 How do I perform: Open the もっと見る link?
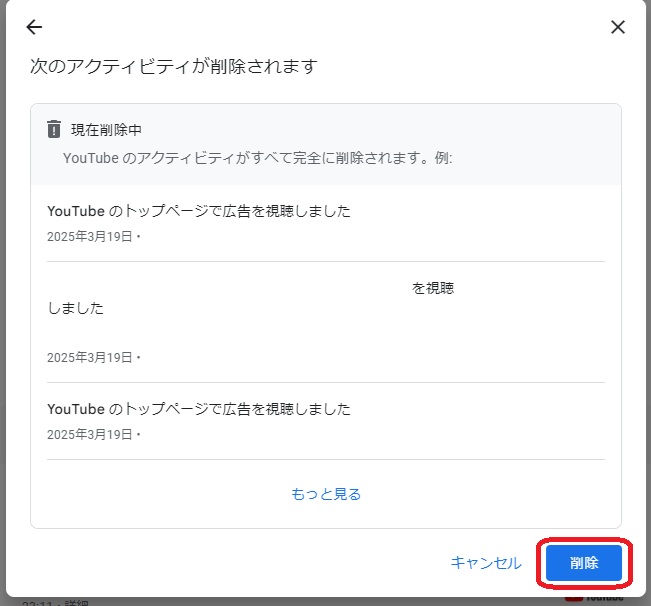click(326, 494)
